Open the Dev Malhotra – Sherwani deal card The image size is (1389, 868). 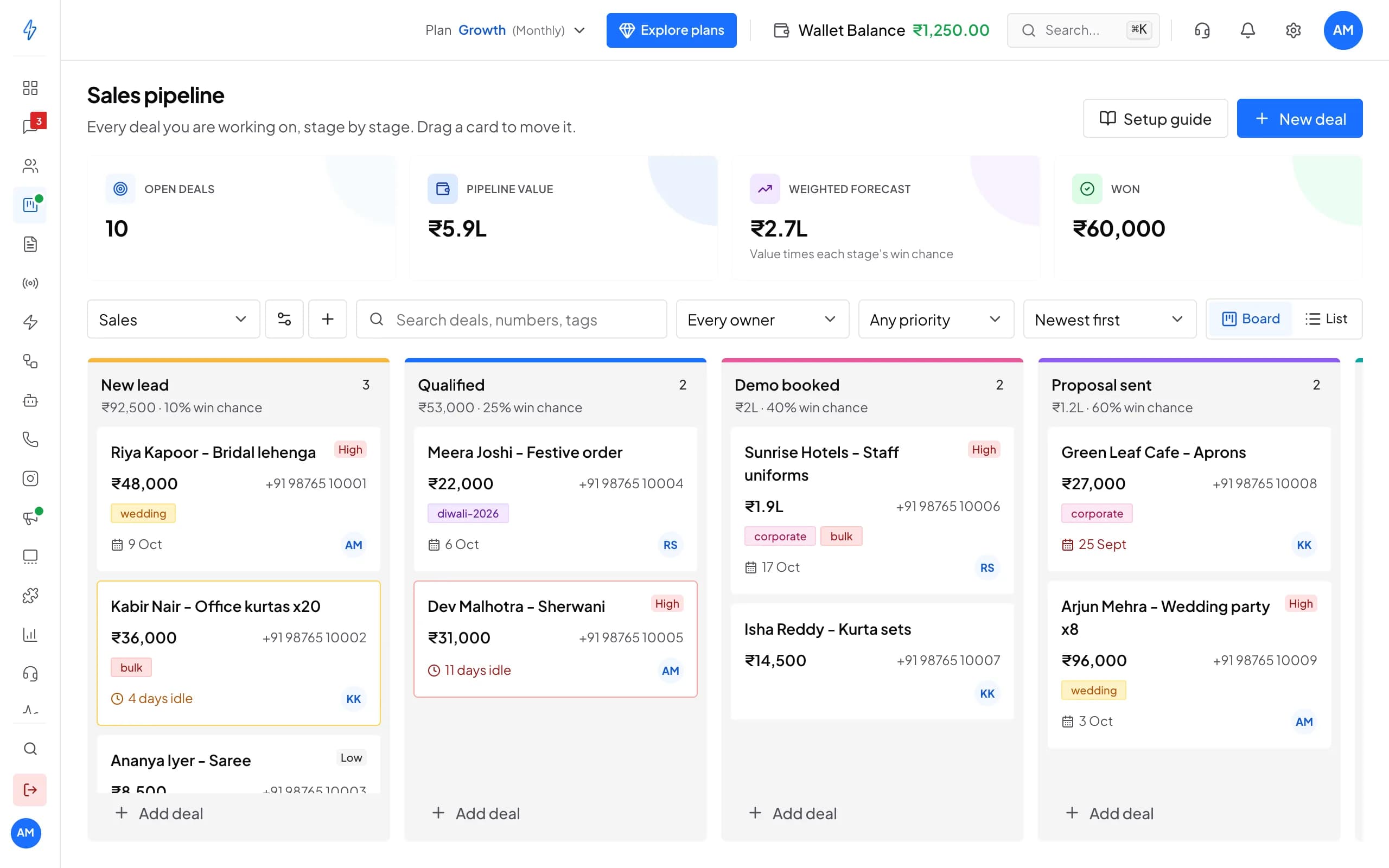(555, 639)
